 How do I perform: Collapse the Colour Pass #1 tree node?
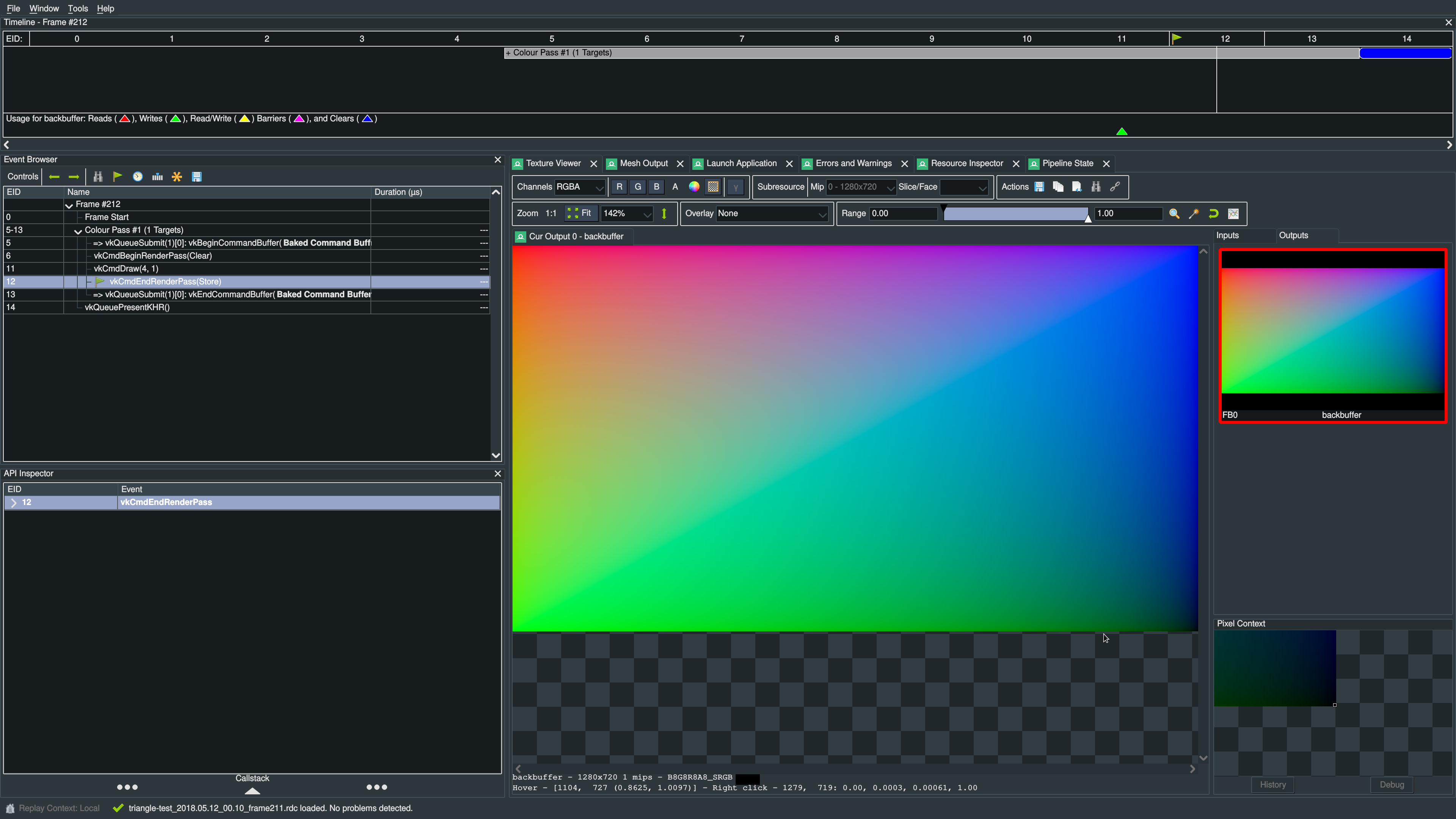point(78,231)
